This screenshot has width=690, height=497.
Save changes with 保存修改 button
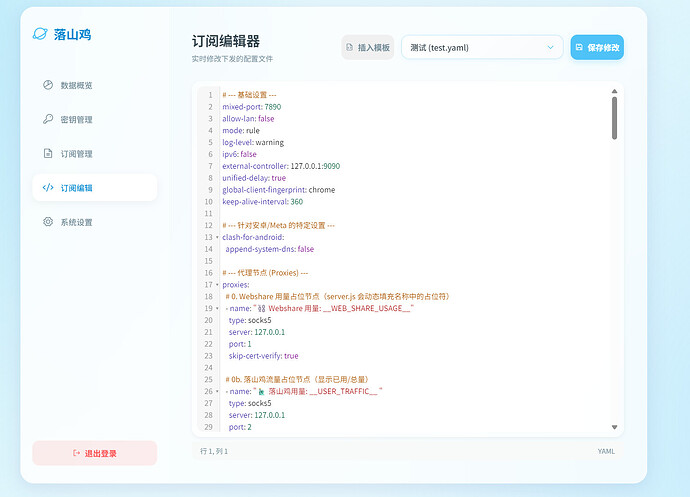coord(597,47)
